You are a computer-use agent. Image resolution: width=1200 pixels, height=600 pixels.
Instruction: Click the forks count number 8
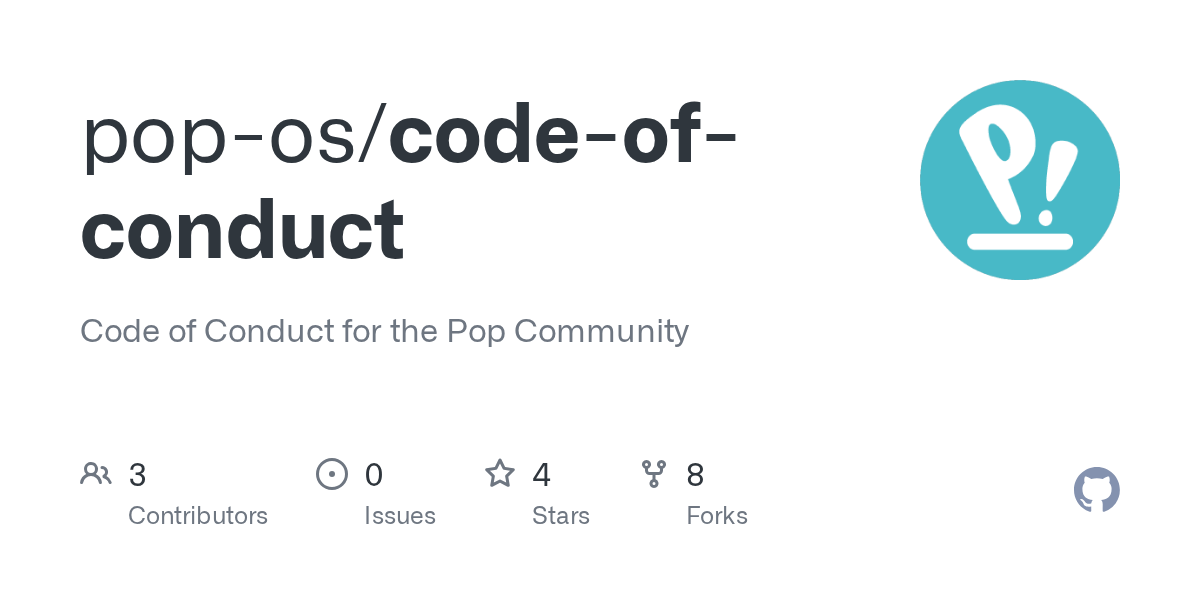(696, 474)
